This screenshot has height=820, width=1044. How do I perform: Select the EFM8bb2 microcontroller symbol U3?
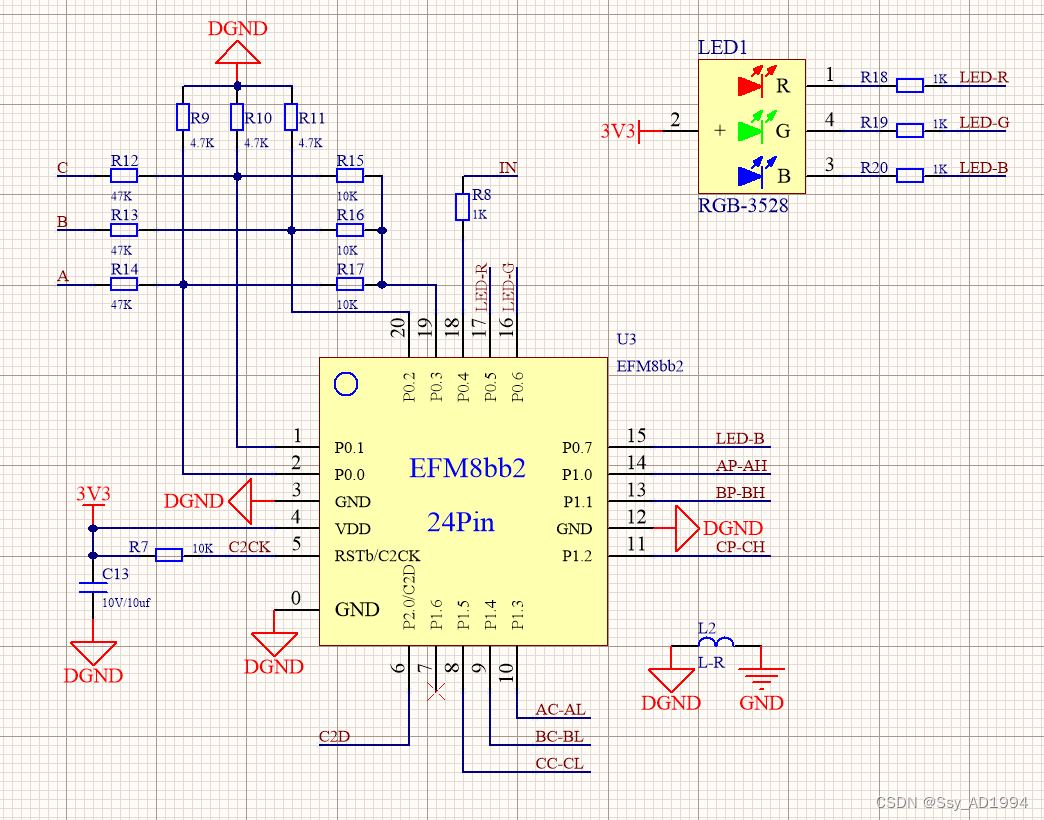(462, 500)
